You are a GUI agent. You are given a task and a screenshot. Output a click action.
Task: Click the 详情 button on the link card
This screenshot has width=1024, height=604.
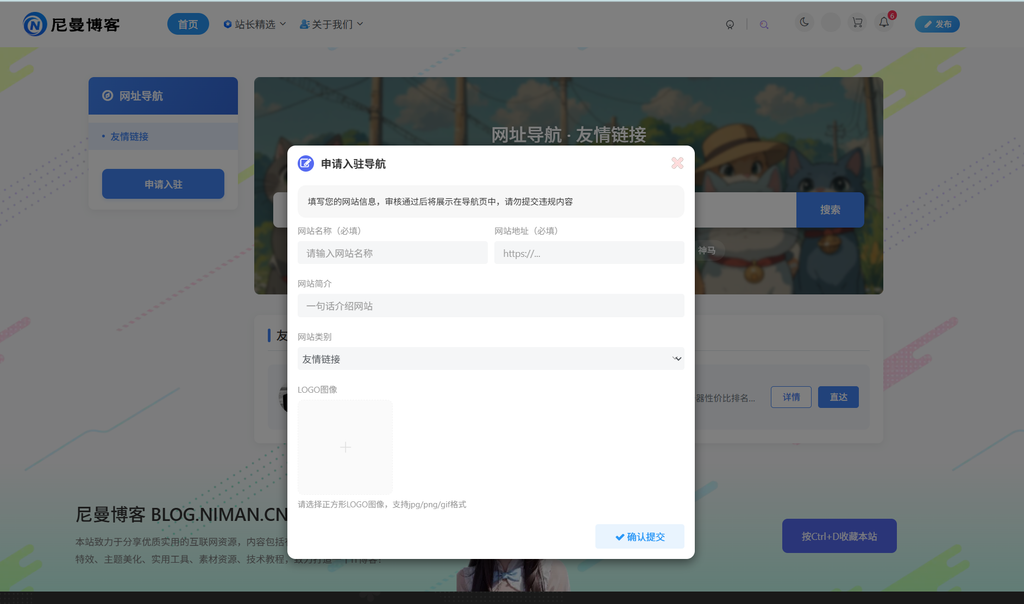pyautogui.click(x=791, y=397)
